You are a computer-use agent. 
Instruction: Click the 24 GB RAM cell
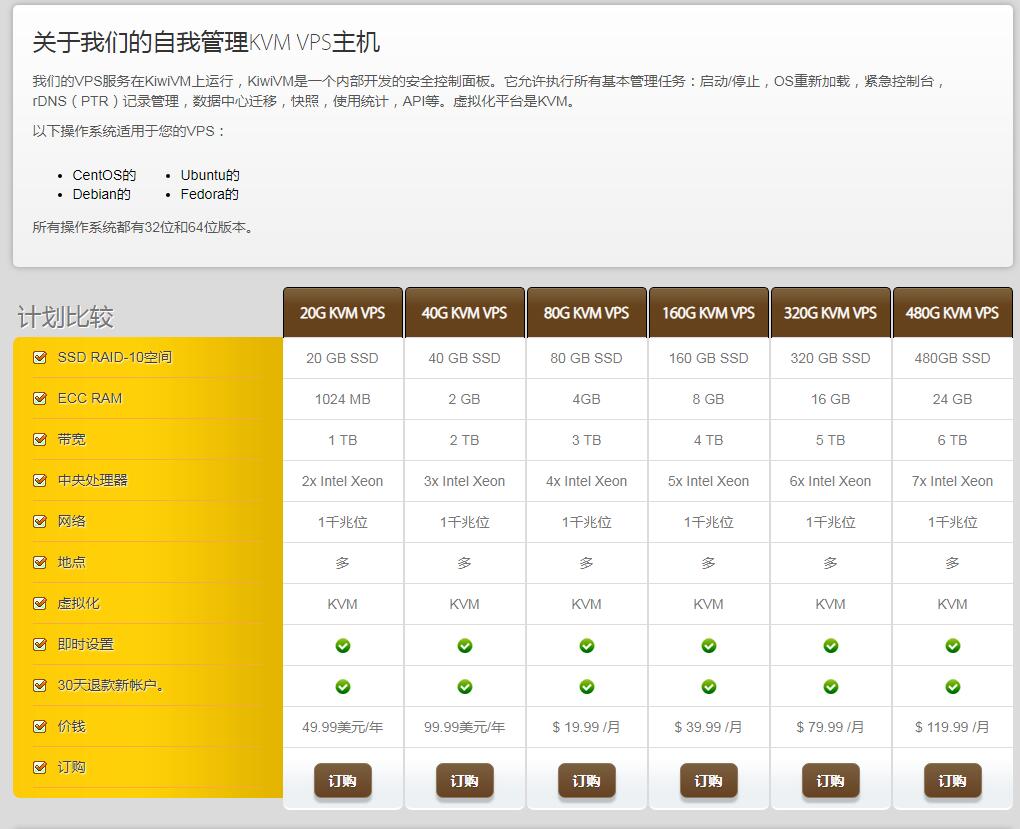(952, 399)
